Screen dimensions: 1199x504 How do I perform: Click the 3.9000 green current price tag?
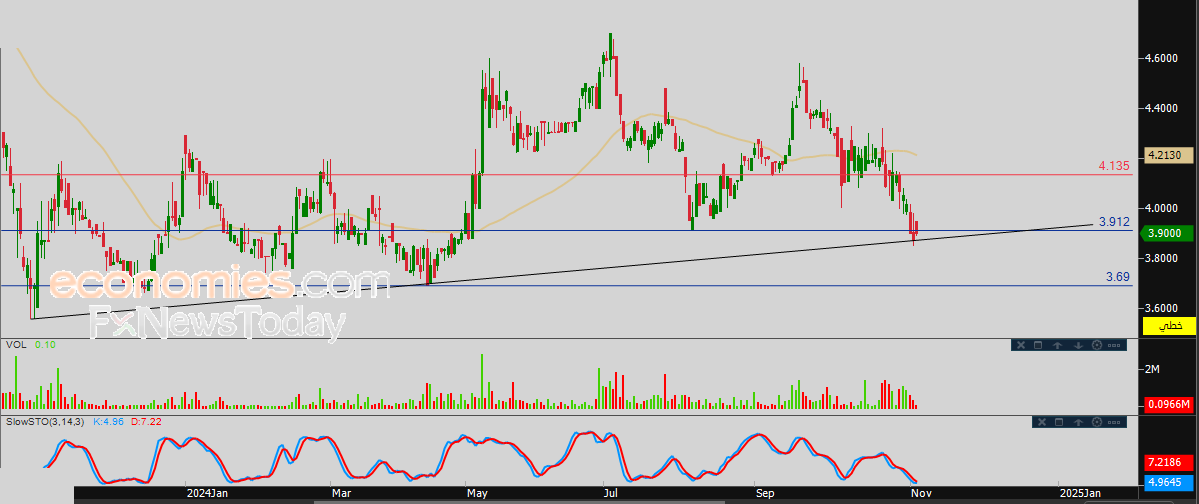[1167, 233]
